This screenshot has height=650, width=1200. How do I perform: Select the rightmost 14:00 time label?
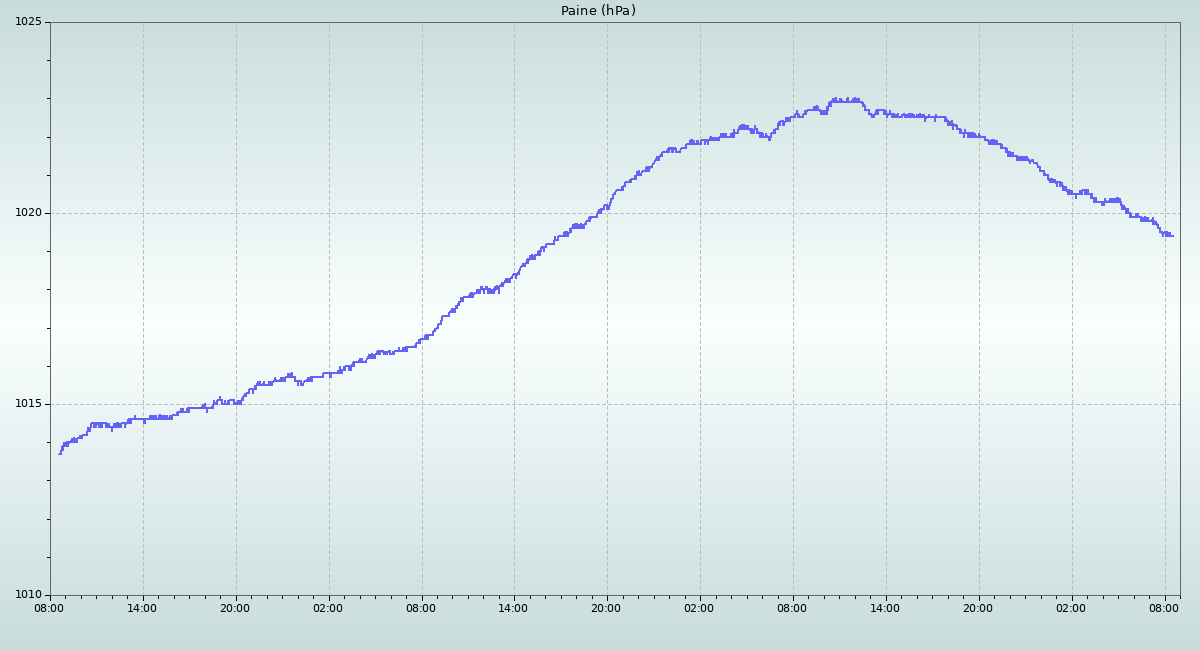click(x=885, y=607)
